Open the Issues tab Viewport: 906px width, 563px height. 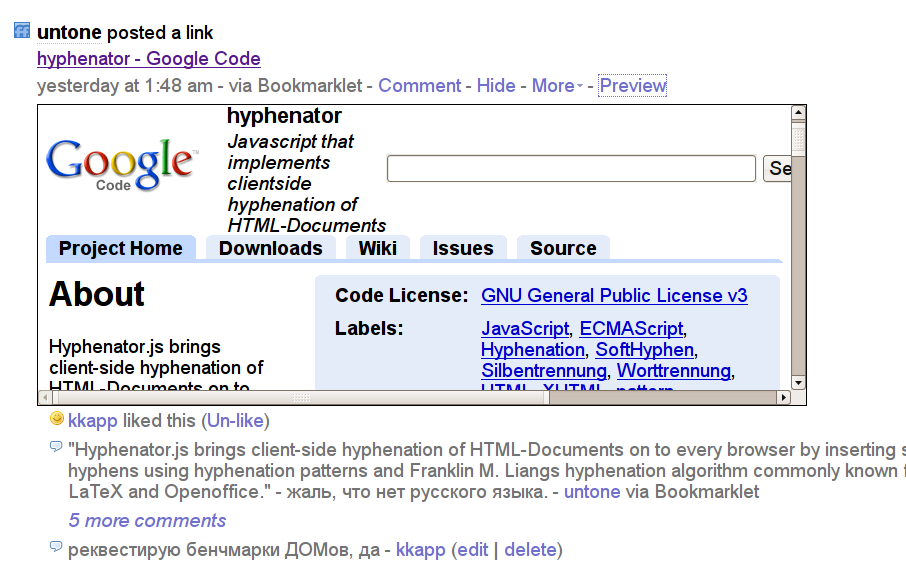click(463, 249)
